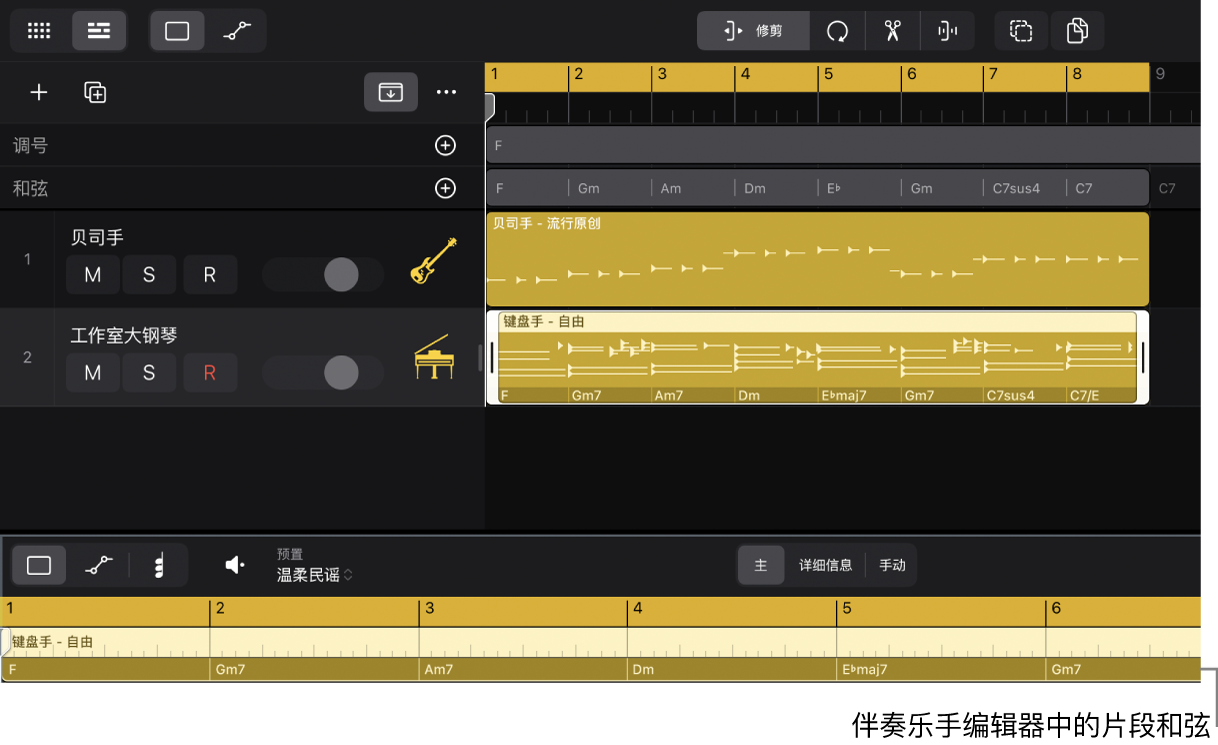Screen dimensions: 1218x745
Task: Solo the 工作室大钢琴 track
Action: (149, 373)
